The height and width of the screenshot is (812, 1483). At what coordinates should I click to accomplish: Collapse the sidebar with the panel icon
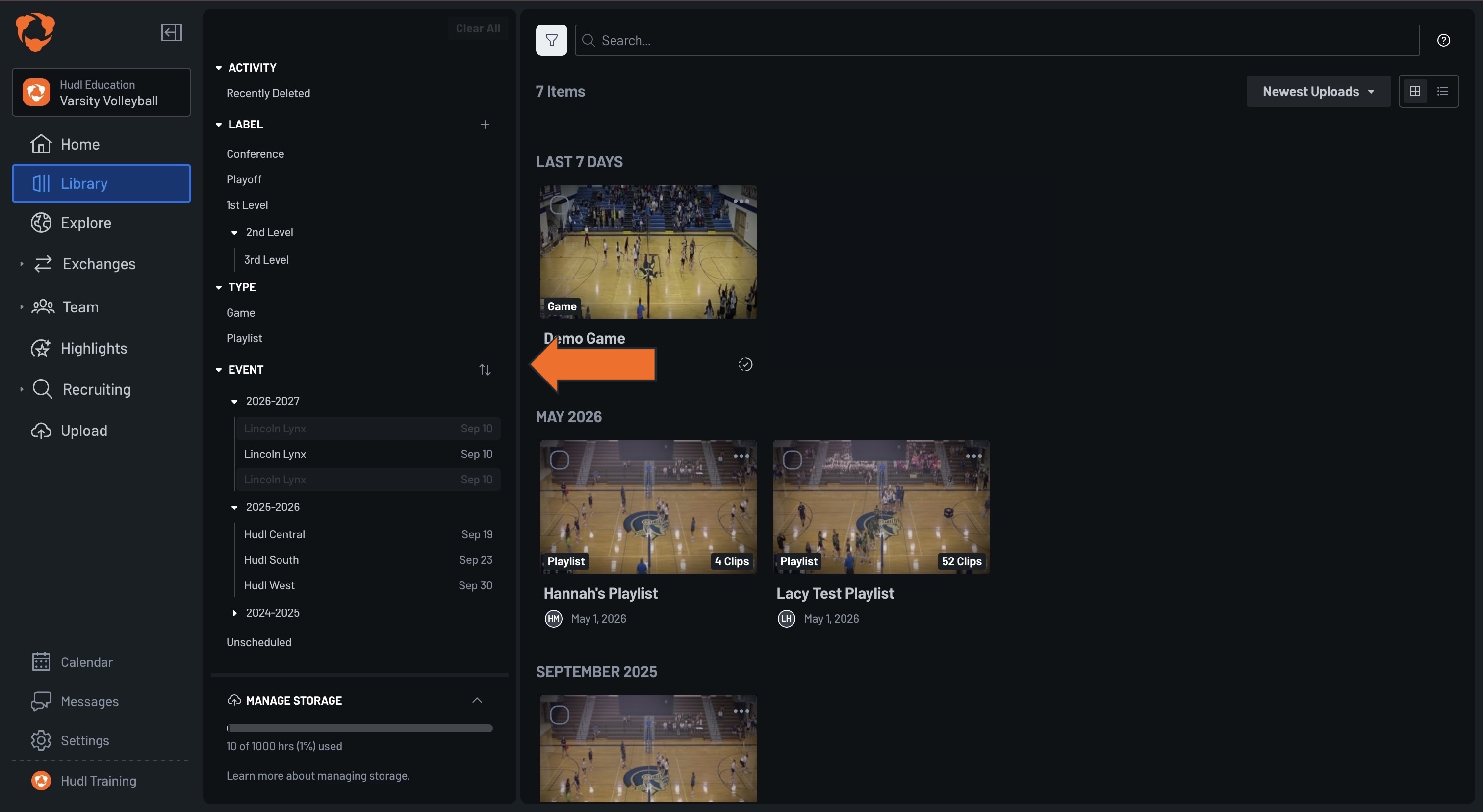[x=171, y=32]
